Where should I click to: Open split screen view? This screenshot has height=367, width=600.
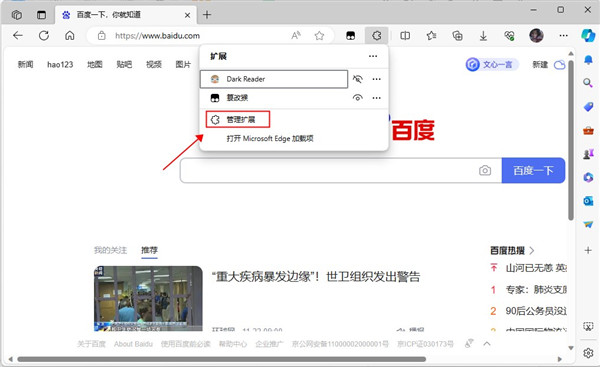click(405, 36)
